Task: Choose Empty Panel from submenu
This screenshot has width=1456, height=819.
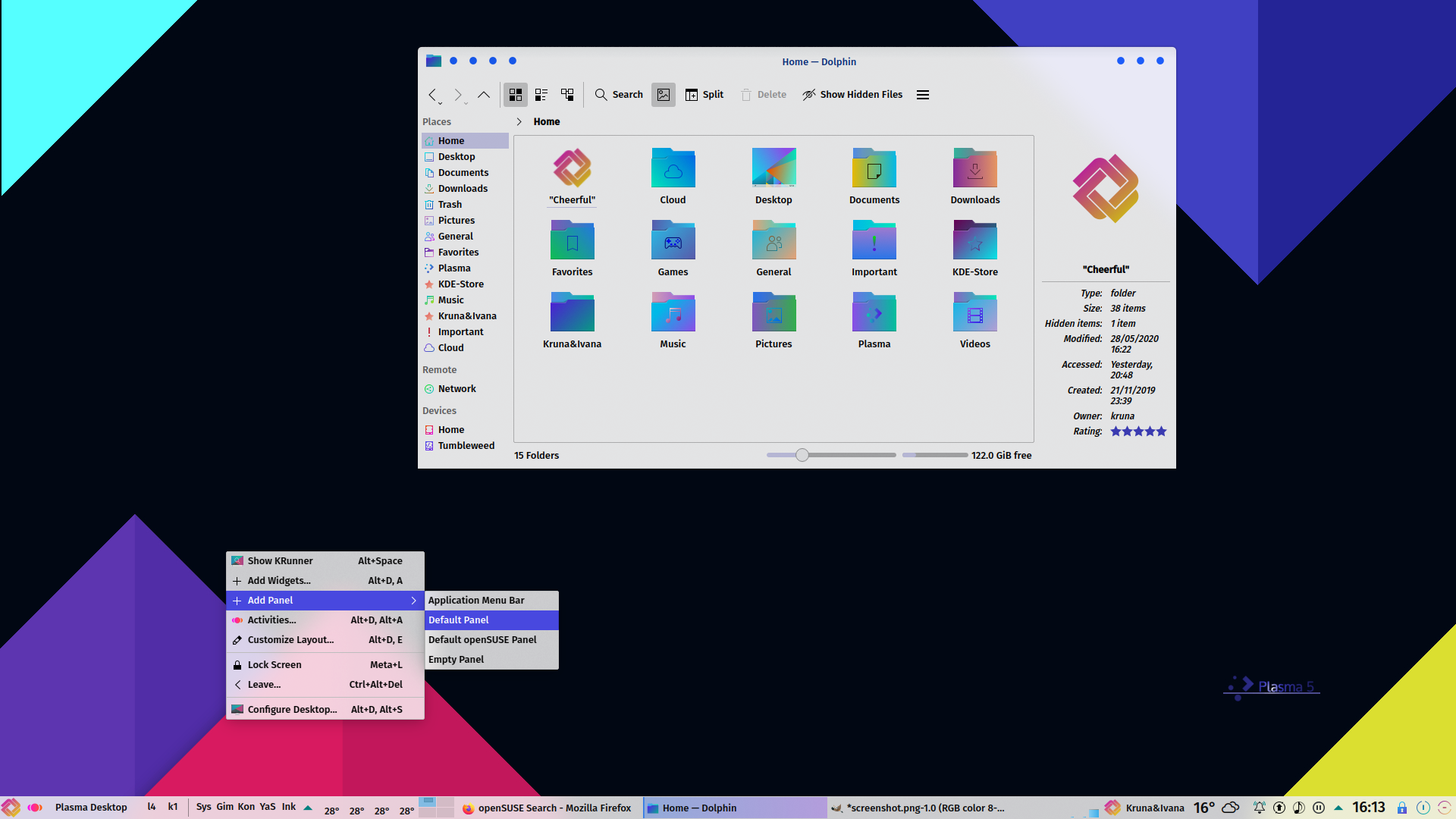Action: (491, 660)
